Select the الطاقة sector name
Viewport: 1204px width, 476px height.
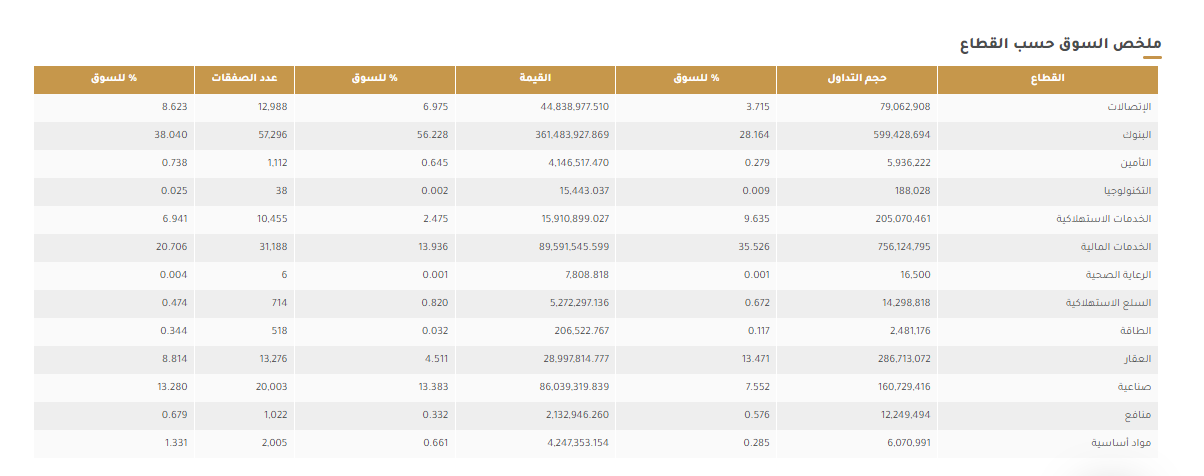click(x=1138, y=330)
